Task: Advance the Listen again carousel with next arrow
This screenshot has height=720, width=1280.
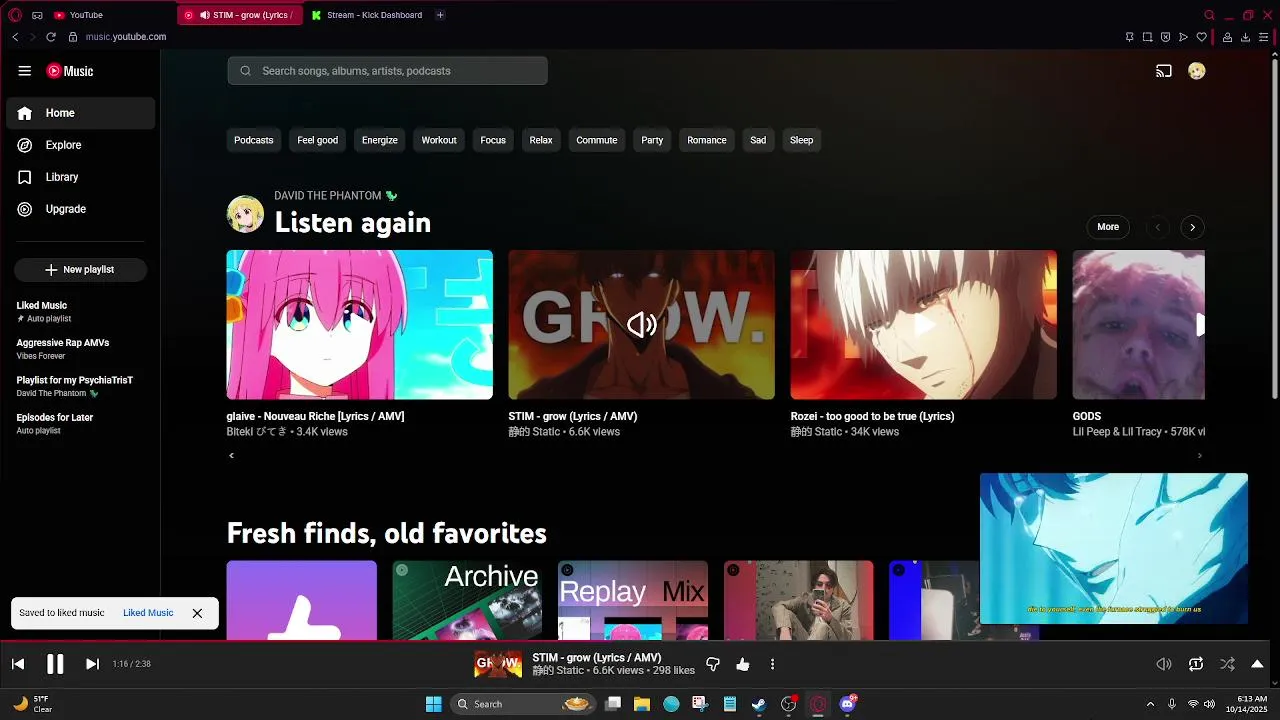Action: click(1192, 227)
